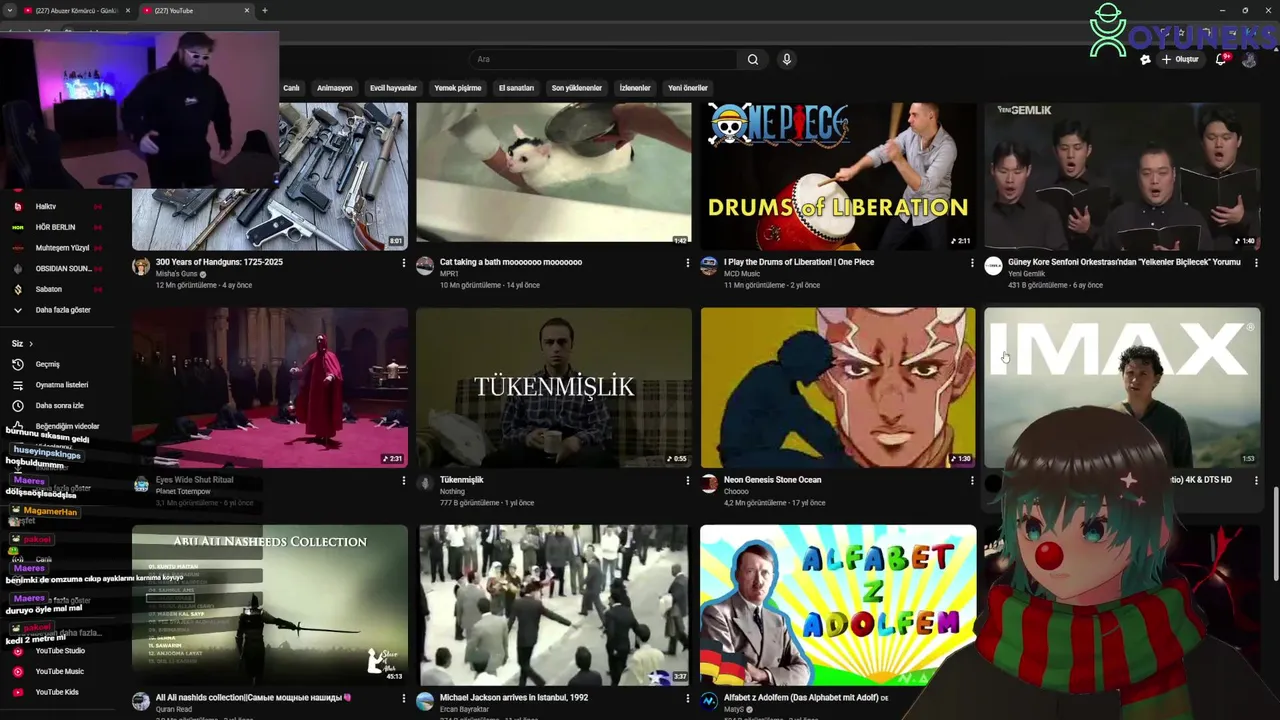Play the Abu Ali Nasheeds Collection thumbnail

coord(270,605)
